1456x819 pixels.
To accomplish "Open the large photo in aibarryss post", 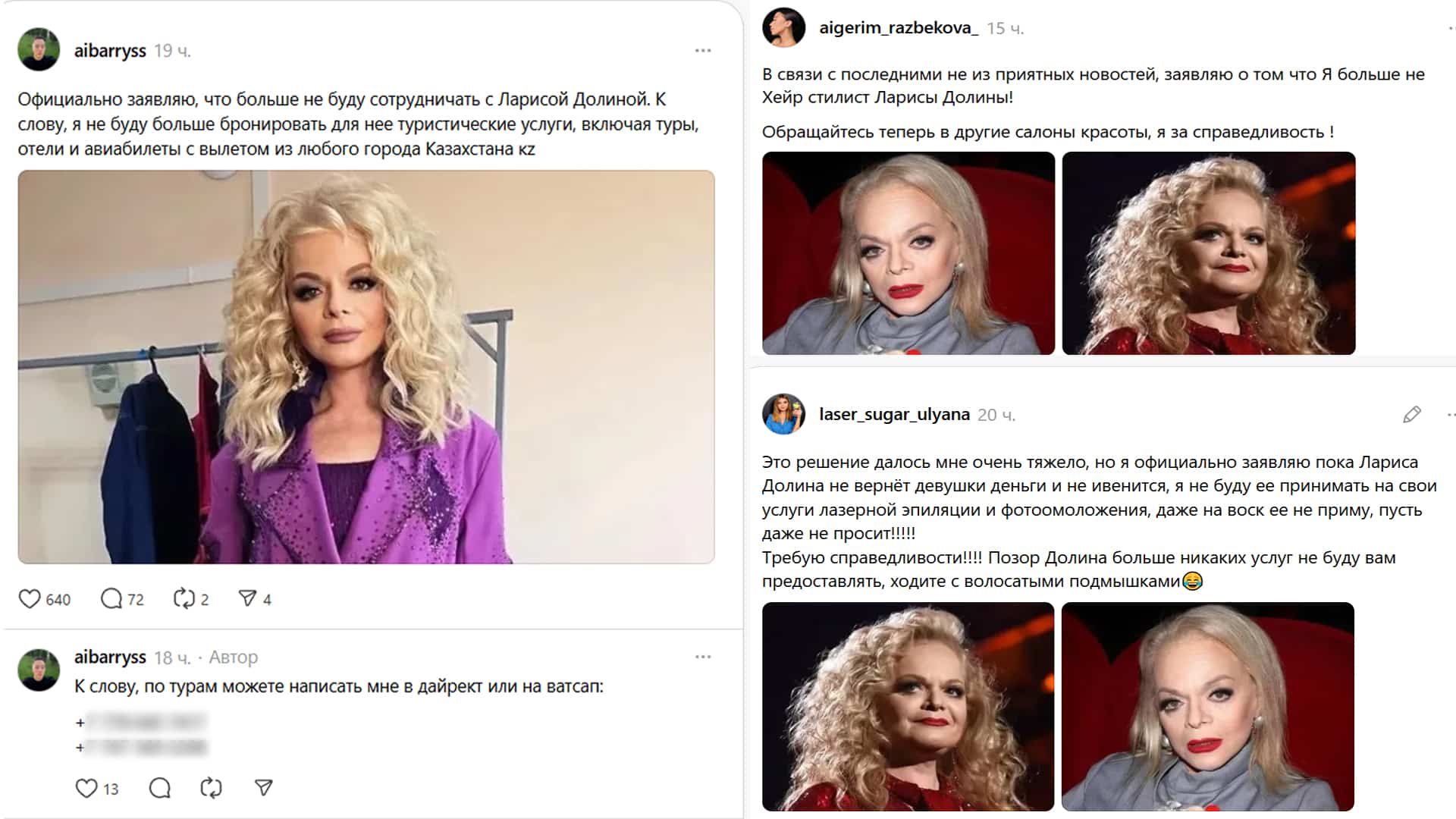I will pos(366,367).
